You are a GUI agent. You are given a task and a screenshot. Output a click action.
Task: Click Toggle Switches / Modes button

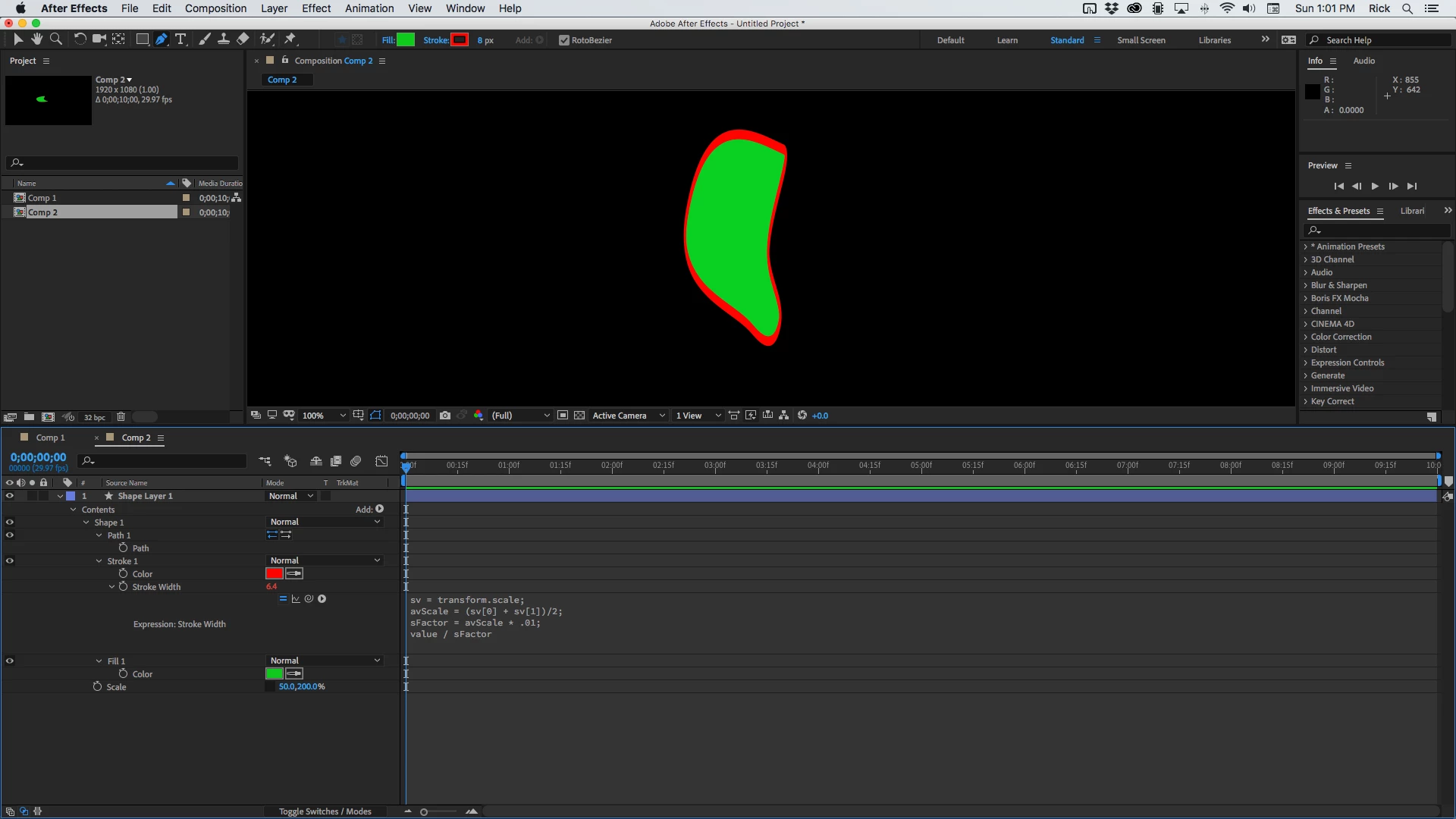[x=325, y=811]
